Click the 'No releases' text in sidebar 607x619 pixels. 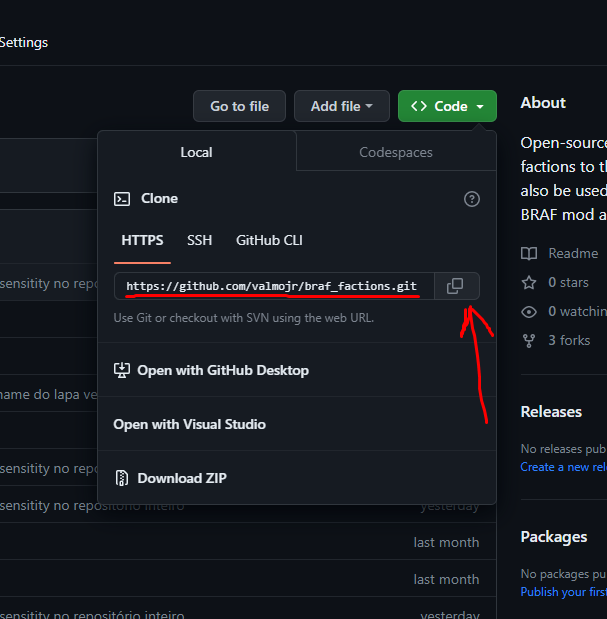click(564, 449)
